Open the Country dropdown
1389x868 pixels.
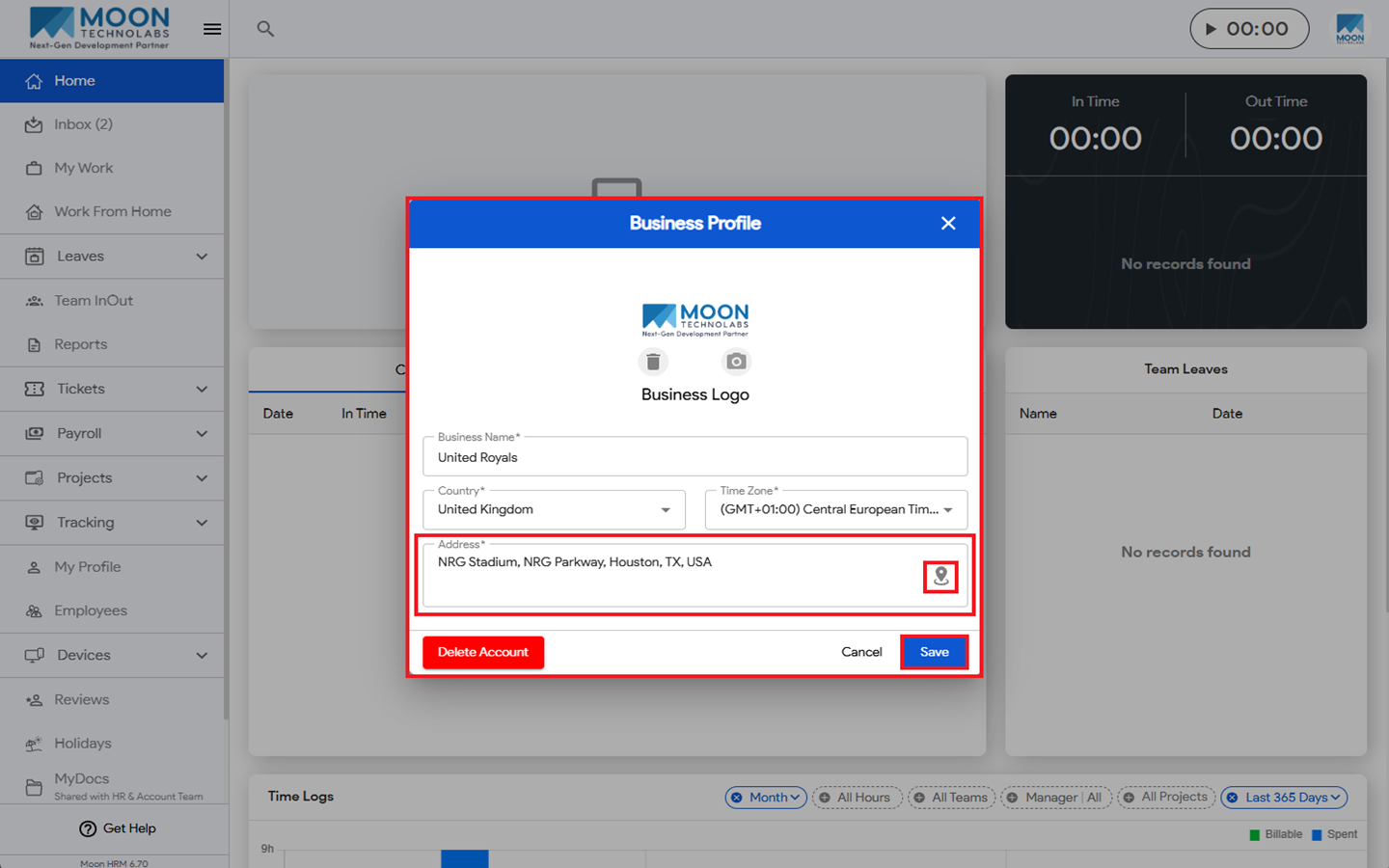(554, 509)
